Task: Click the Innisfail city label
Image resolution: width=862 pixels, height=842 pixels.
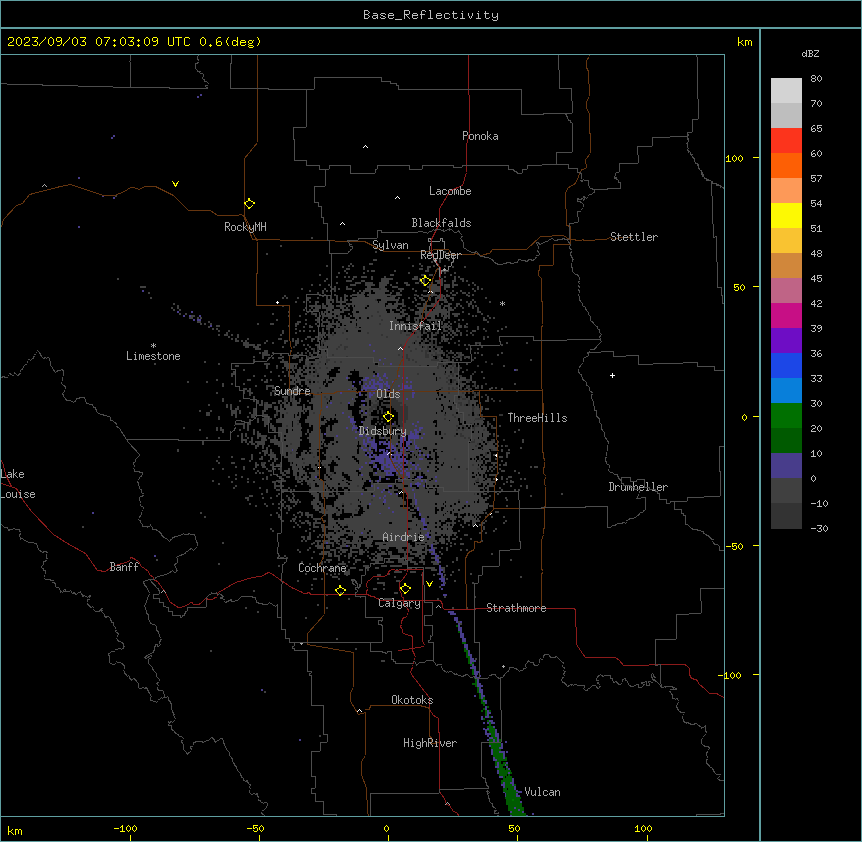Action: 415,326
